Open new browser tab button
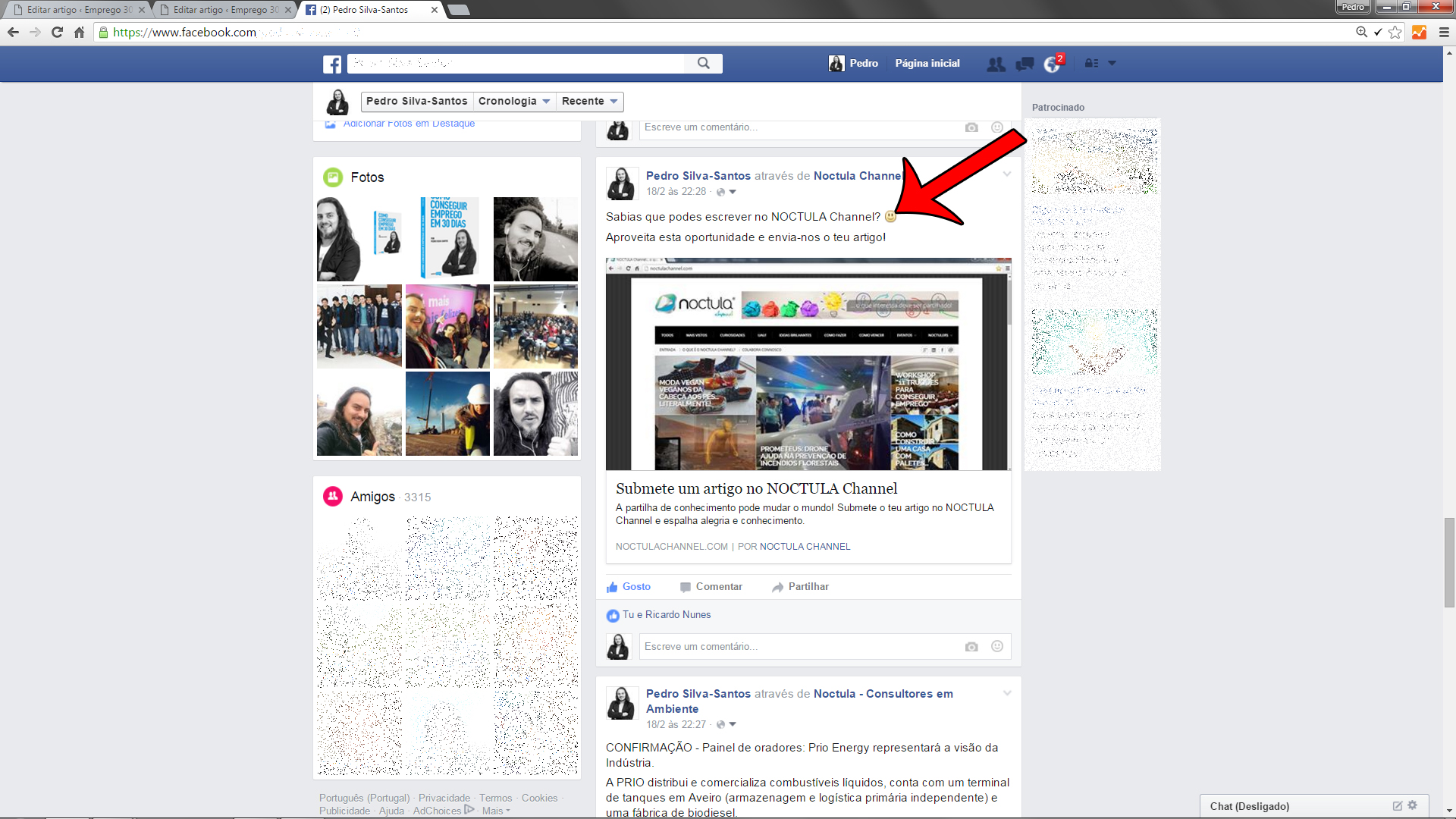Image resolution: width=1456 pixels, height=819 pixels. coord(458,10)
